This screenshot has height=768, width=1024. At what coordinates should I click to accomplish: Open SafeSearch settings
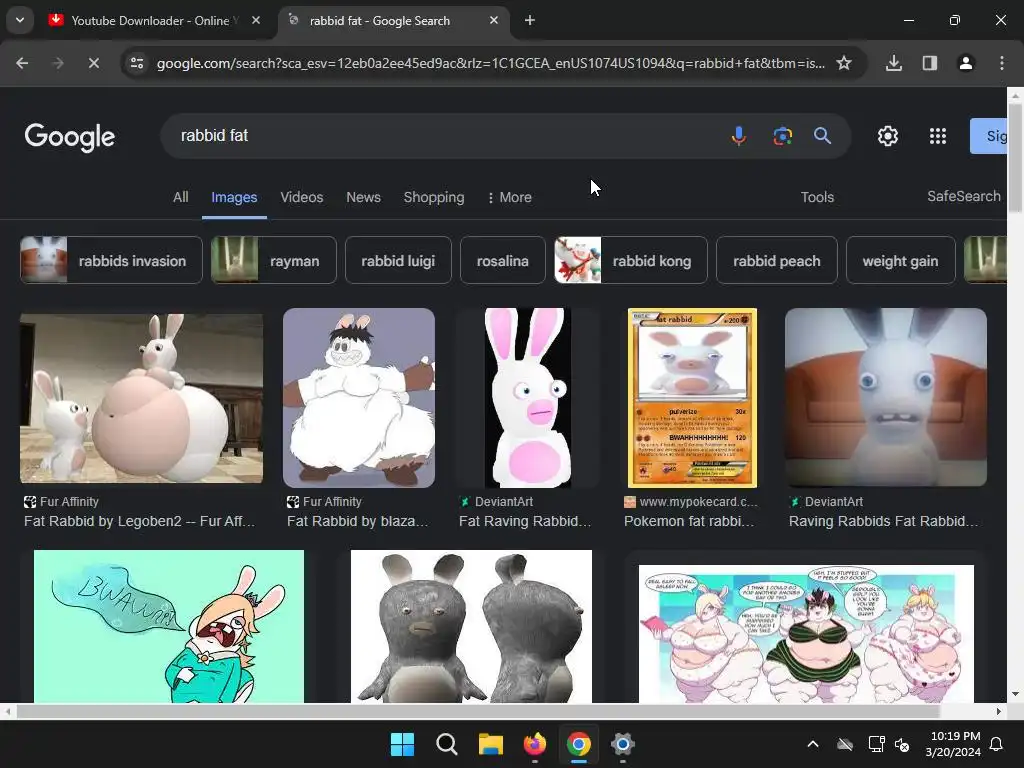point(964,196)
